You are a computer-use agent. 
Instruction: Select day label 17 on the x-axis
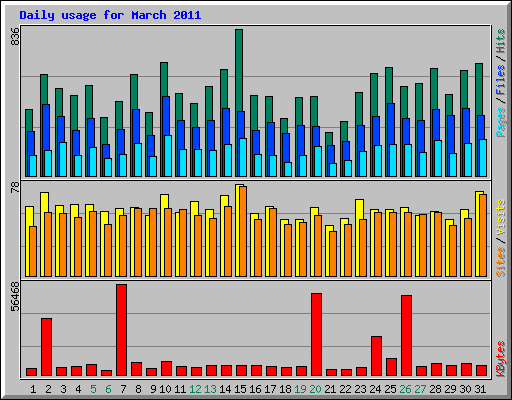pyautogui.click(x=270, y=389)
